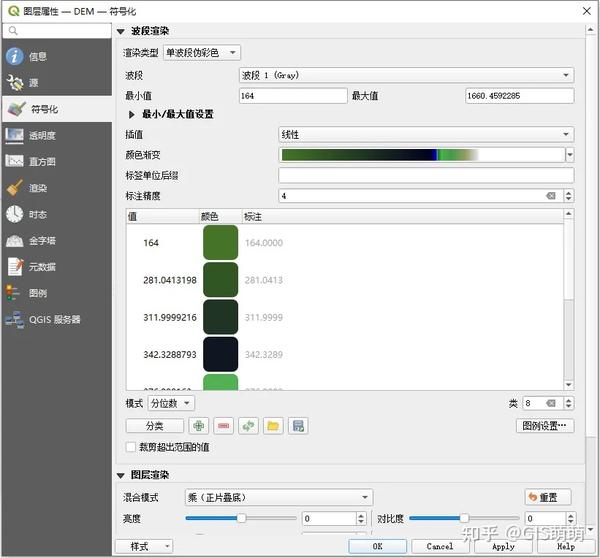The image size is (600, 558).
Task: Click the save color map floppy icon
Action: click(x=298, y=426)
